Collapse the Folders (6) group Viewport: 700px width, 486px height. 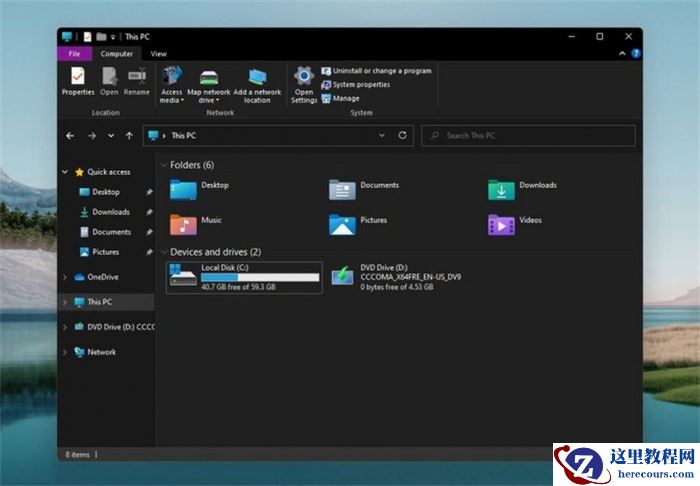tap(164, 165)
